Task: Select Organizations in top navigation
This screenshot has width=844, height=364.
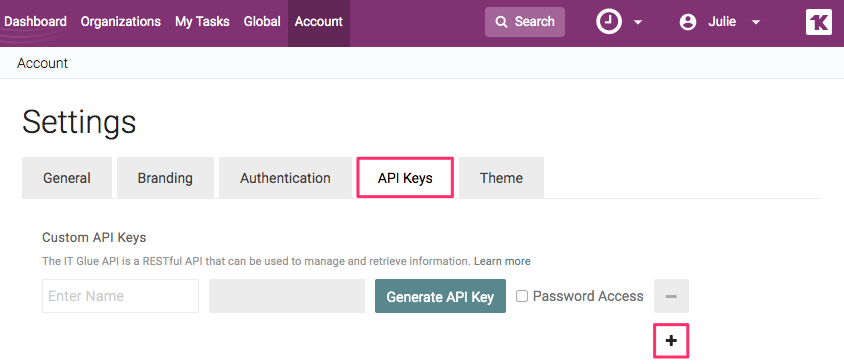Action: 121,22
